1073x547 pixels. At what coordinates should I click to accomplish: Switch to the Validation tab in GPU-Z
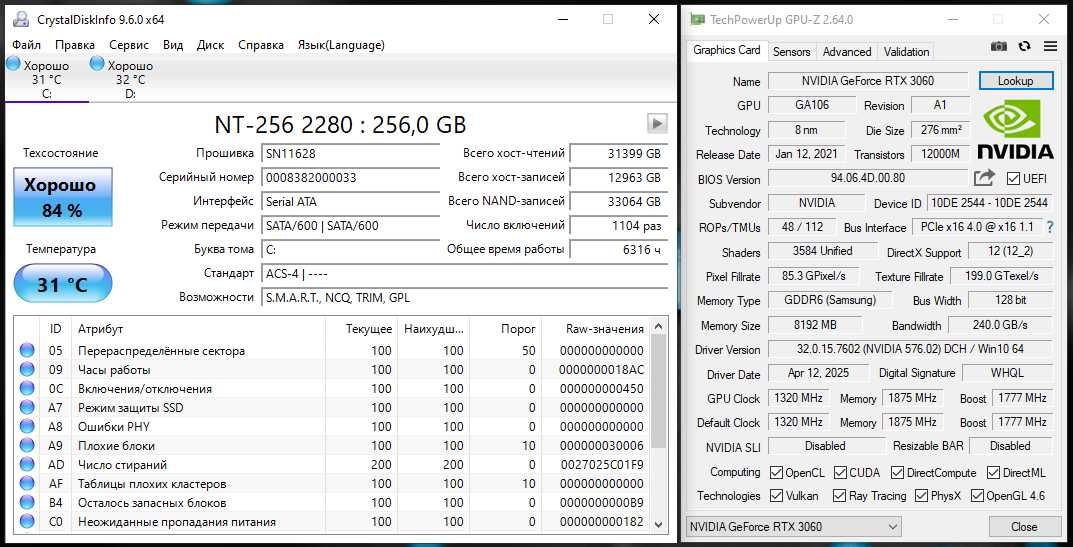(x=906, y=51)
